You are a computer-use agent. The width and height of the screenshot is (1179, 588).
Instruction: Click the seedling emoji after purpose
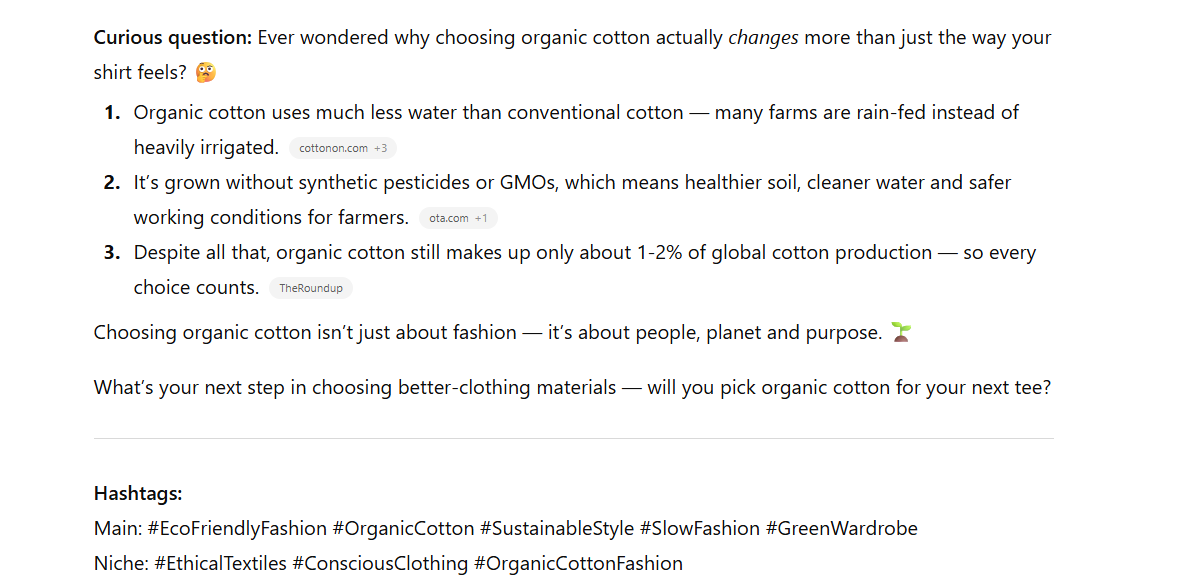point(900,332)
